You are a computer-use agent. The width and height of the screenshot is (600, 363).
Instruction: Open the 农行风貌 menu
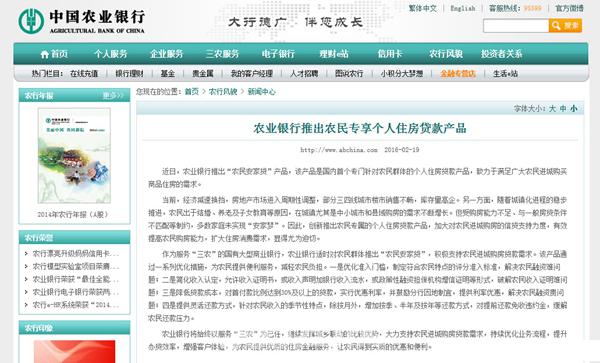click(446, 54)
